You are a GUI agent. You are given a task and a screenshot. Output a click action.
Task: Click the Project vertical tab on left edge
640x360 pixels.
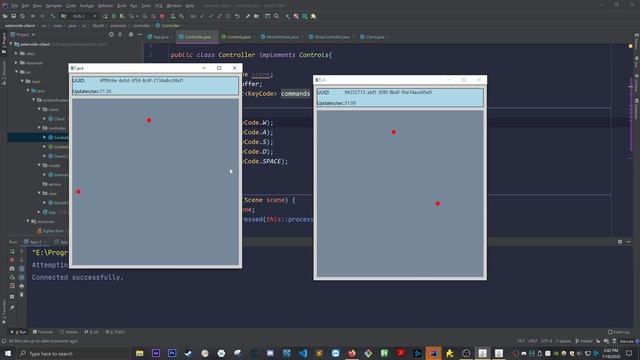4,43
